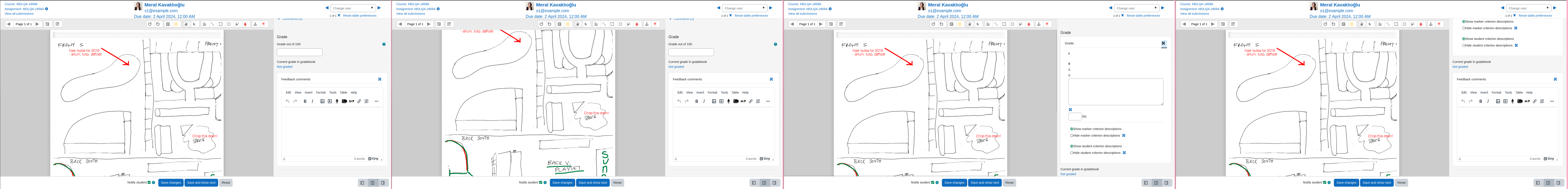
Task: Expand filter funnel beside 1 of 1 in first panel
Action: click(339, 16)
